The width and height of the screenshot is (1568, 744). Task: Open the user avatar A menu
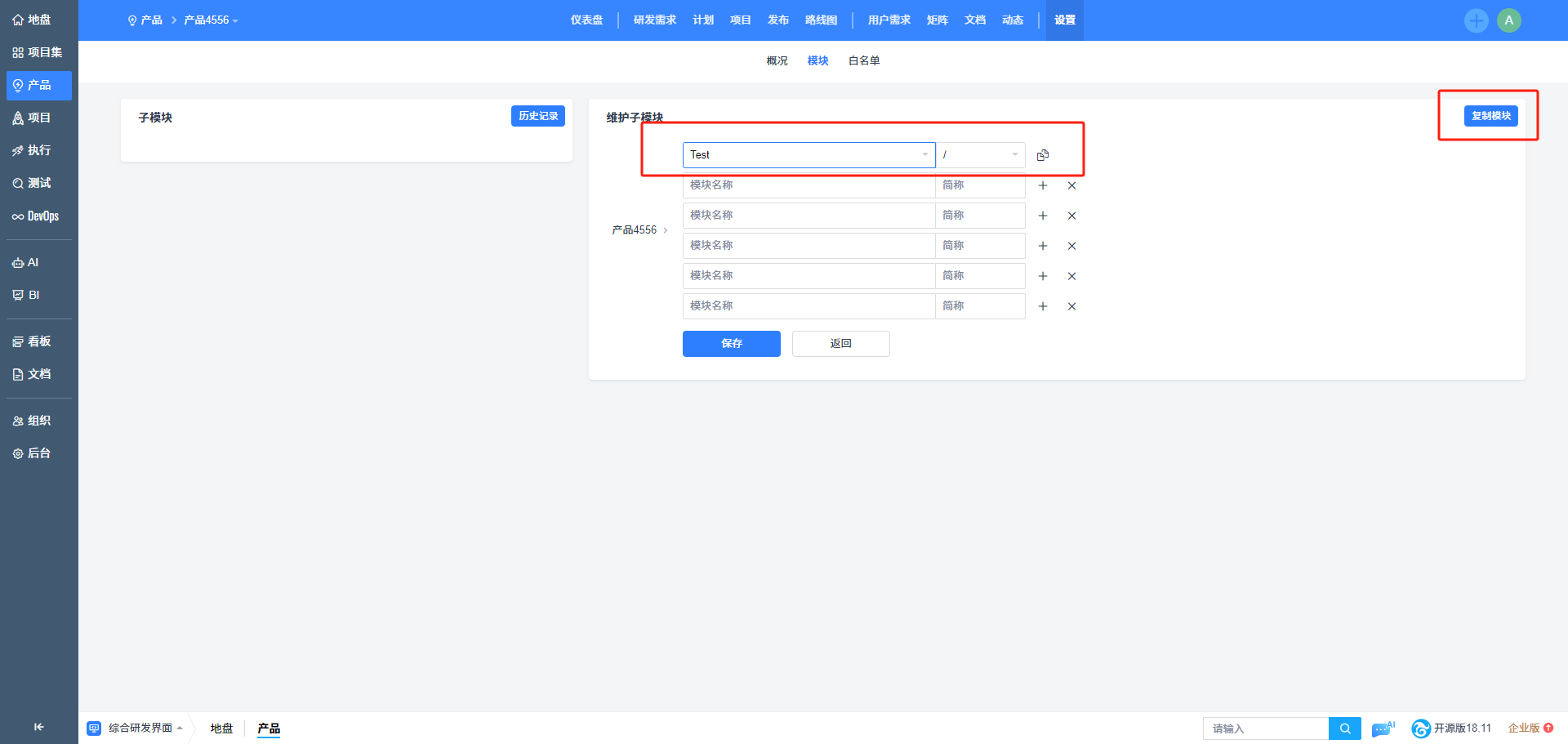pos(1508,20)
